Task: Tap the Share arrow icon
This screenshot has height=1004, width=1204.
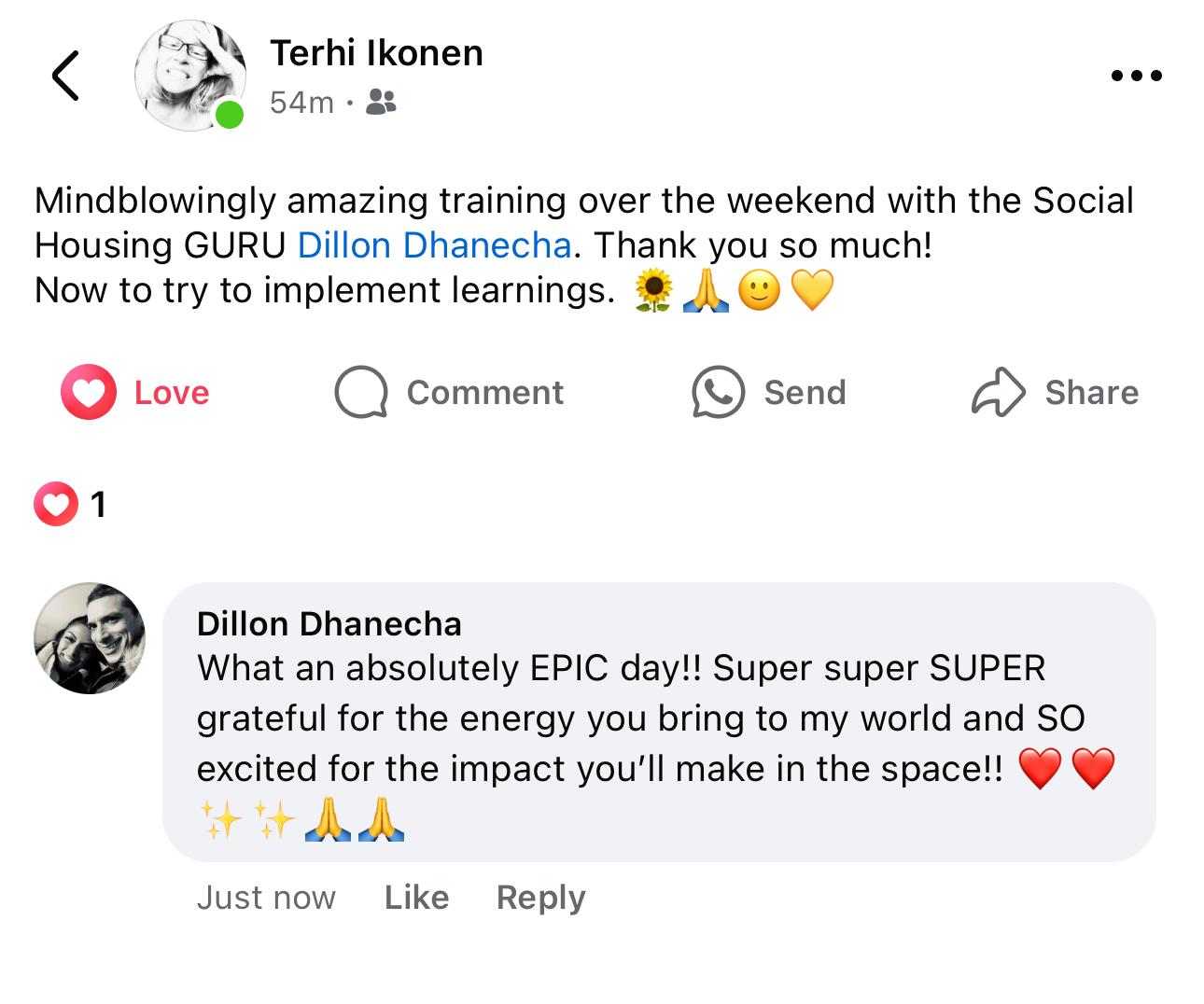Action: coord(998,393)
